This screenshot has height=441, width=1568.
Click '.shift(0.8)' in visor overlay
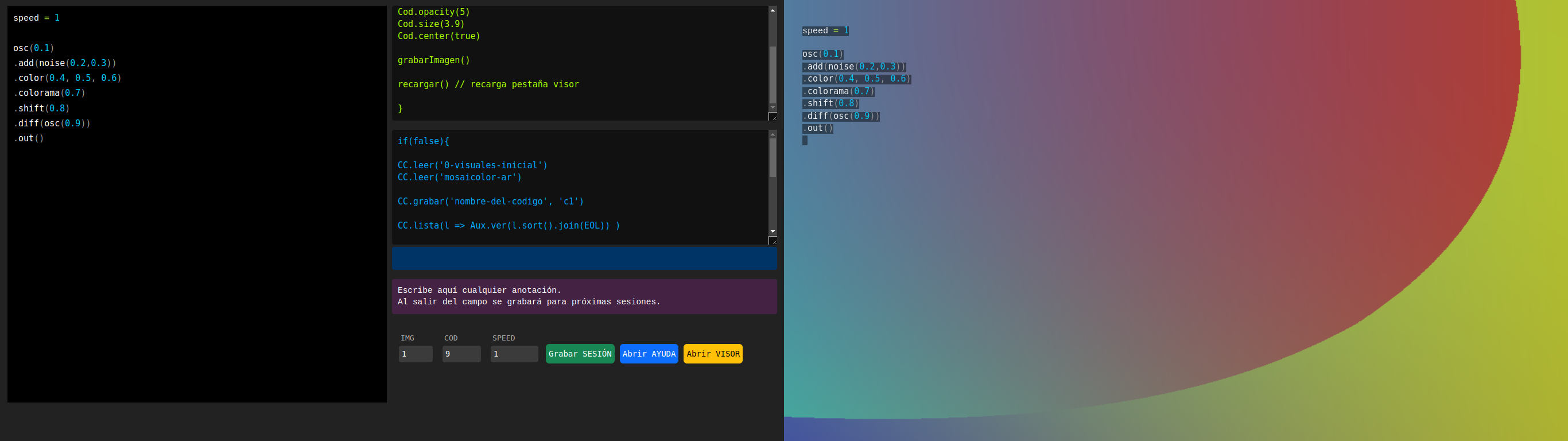[830, 103]
